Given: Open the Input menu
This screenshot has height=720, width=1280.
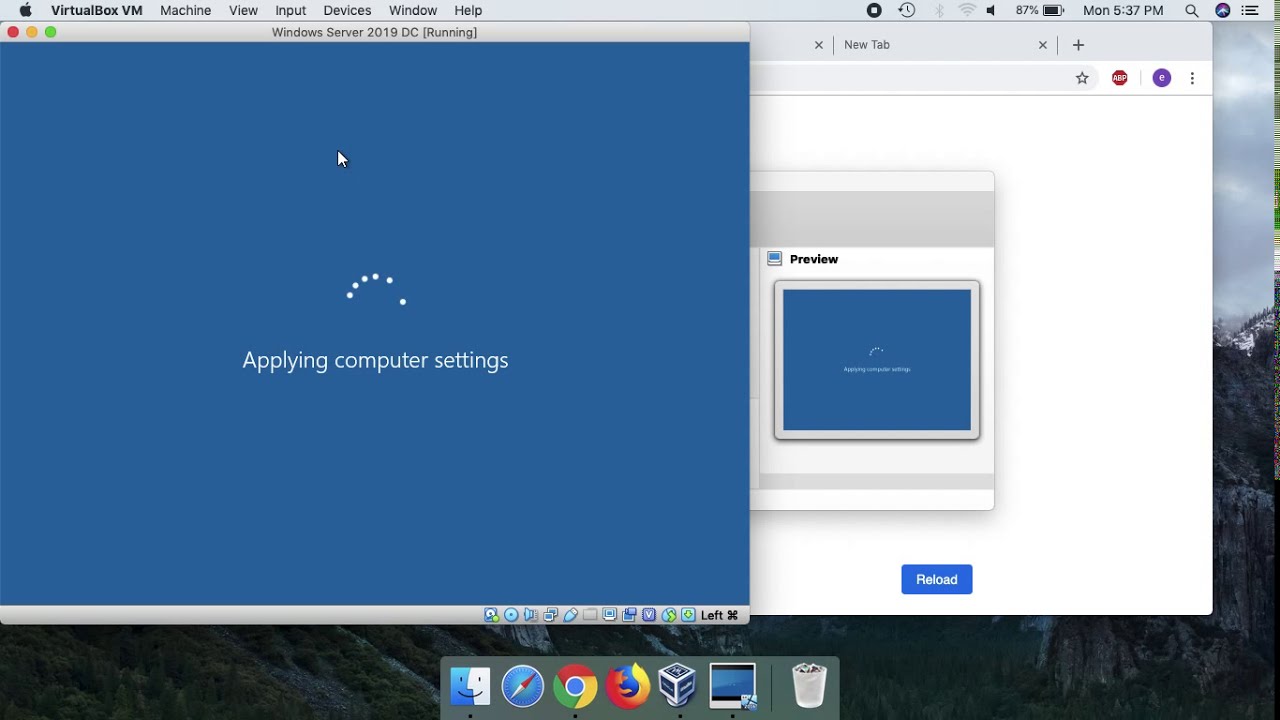Looking at the screenshot, I should (290, 10).
